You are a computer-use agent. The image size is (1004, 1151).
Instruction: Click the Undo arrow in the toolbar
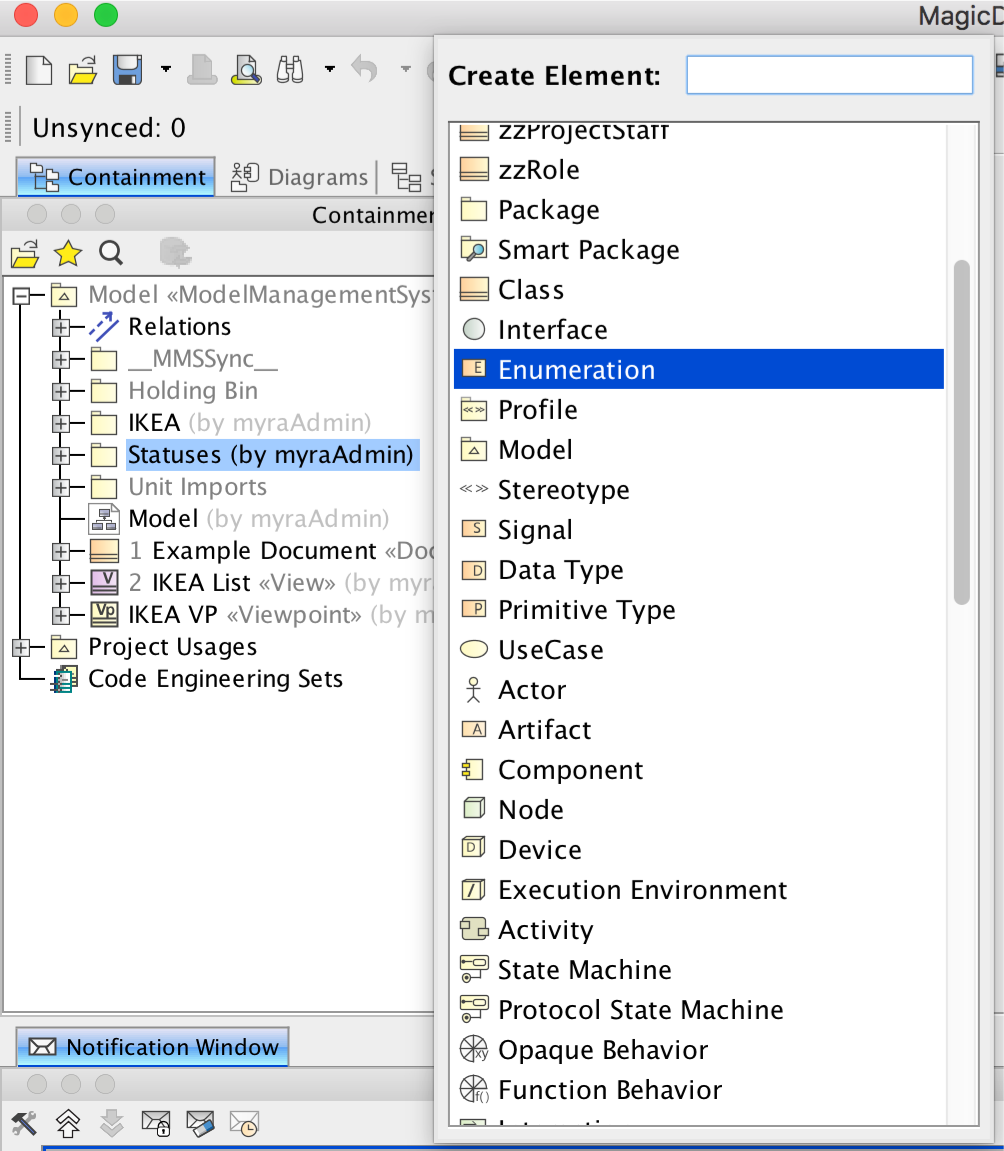(x=364, y=70)
